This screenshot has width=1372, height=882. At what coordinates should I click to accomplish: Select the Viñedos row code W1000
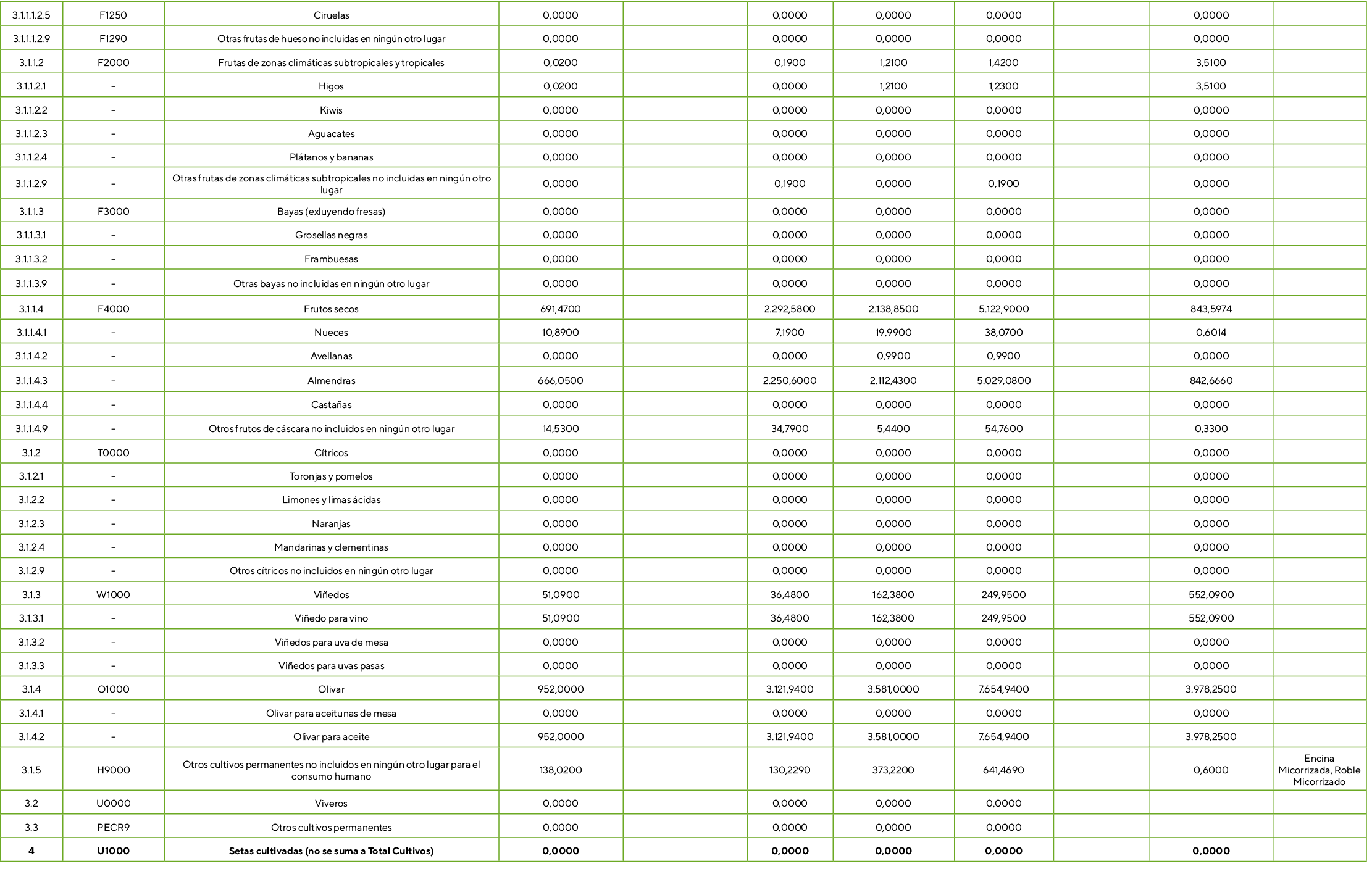point(114,594)
